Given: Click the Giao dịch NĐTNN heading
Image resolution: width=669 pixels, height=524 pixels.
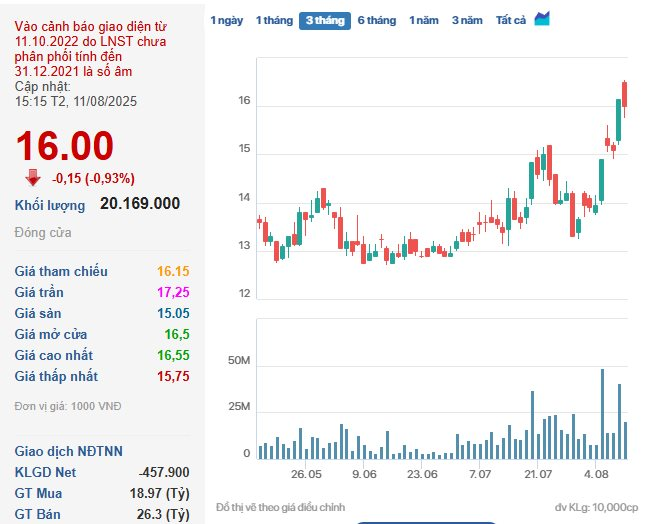Looking at the screenshot, I should 69,451.
